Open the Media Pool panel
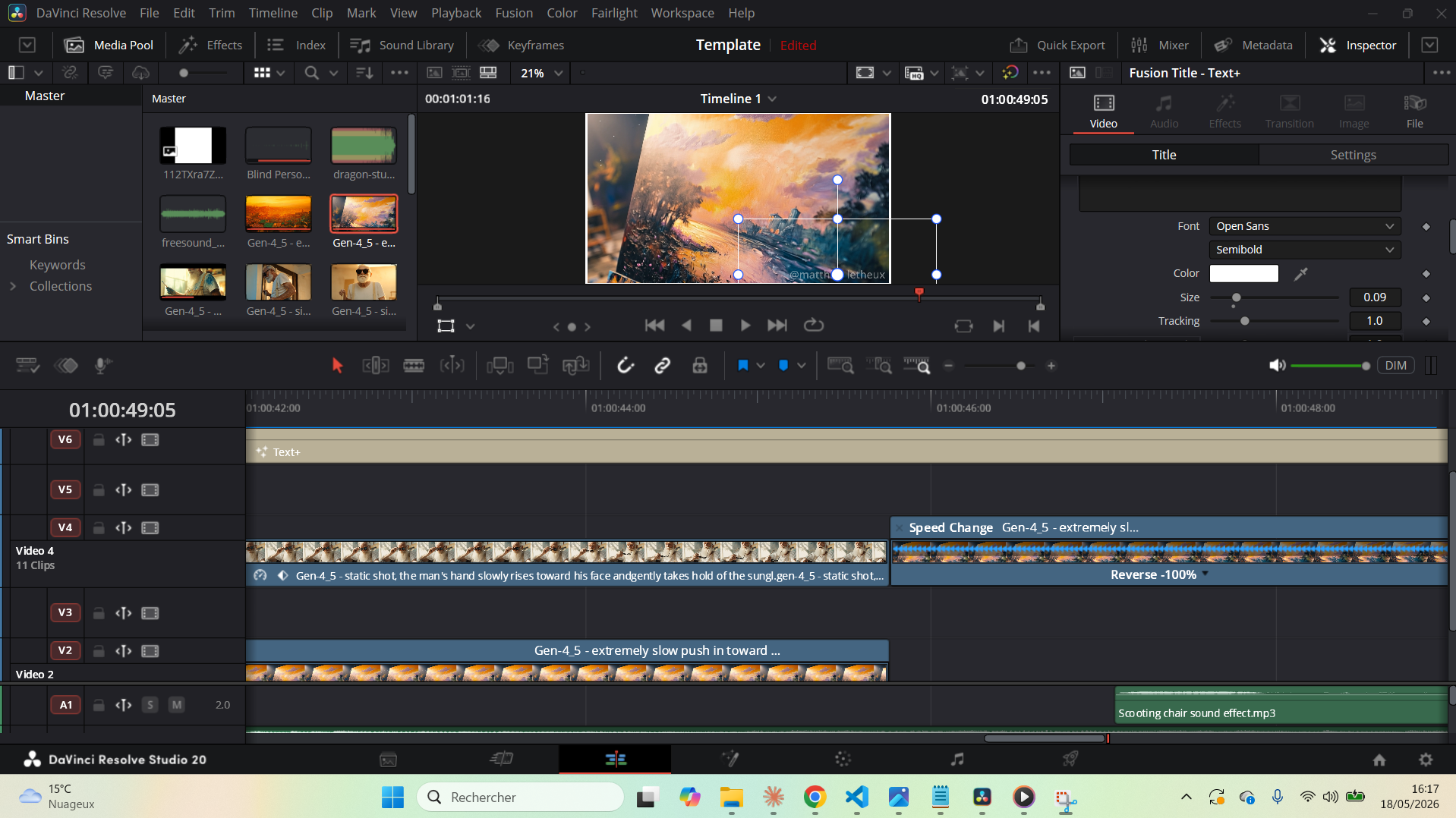 pyautogui.click(x=109, y=45)
